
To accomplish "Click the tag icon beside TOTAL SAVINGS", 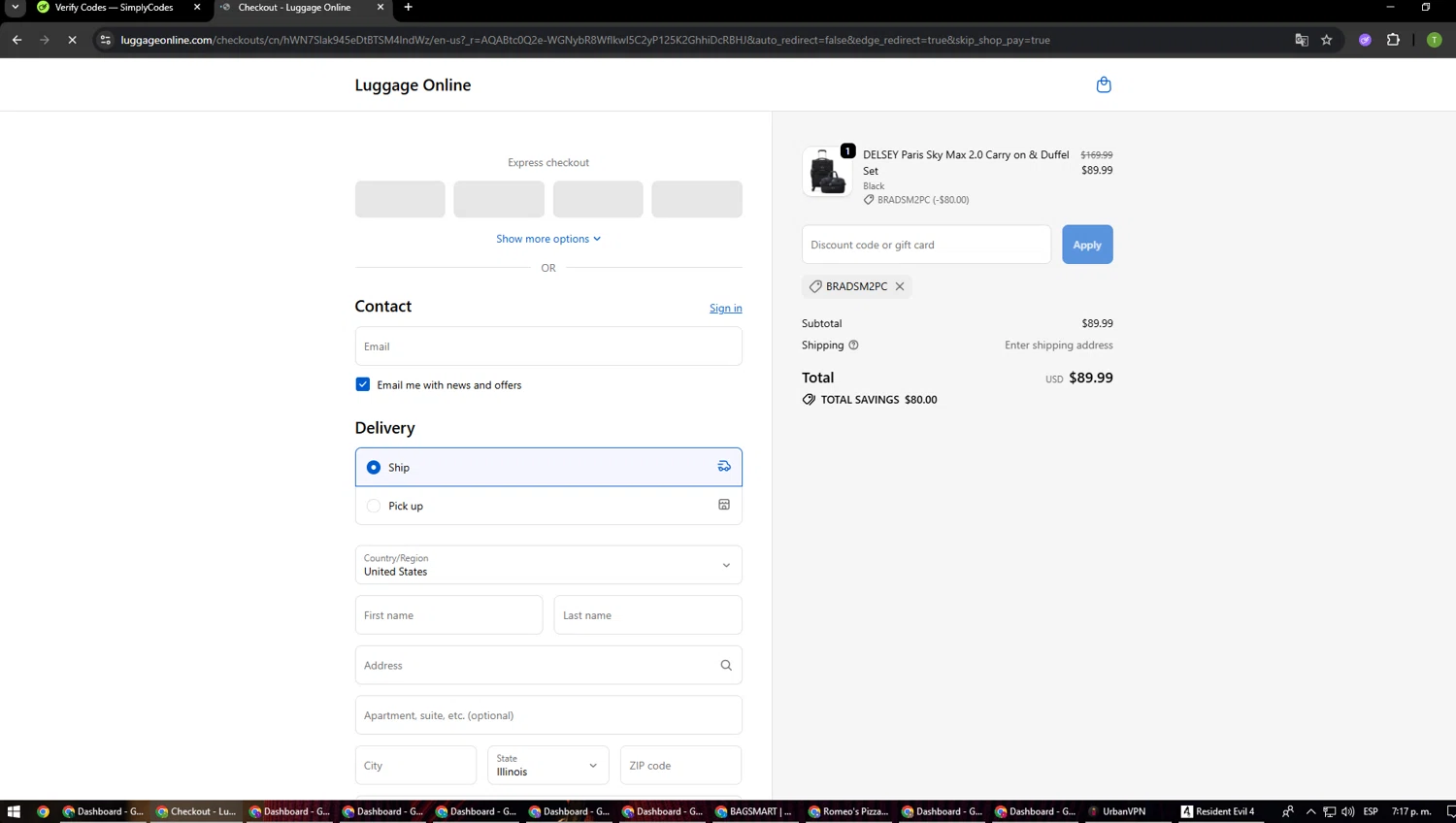I will tap(809, 400).
